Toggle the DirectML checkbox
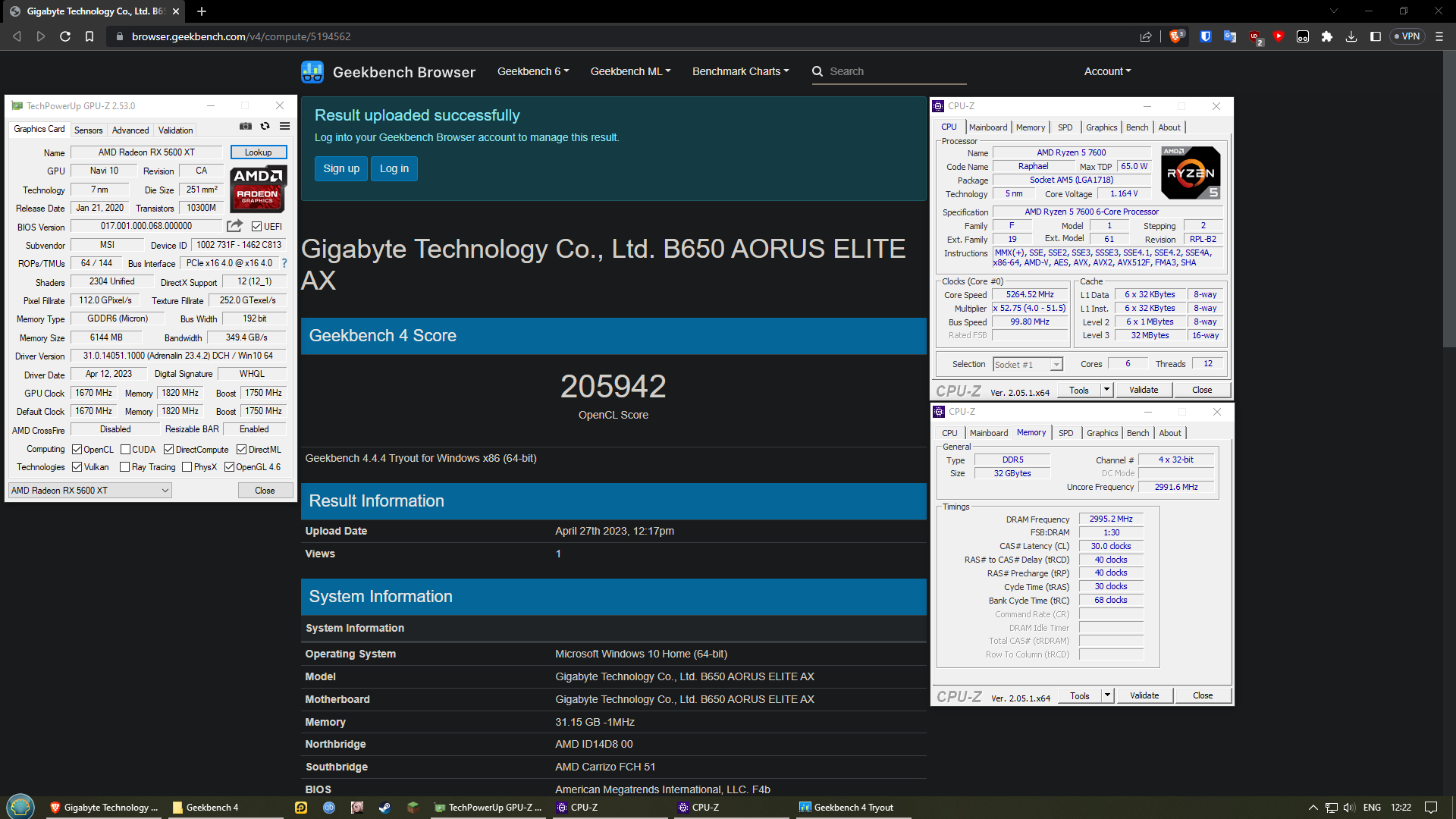1456x819 pixels. 242,450
